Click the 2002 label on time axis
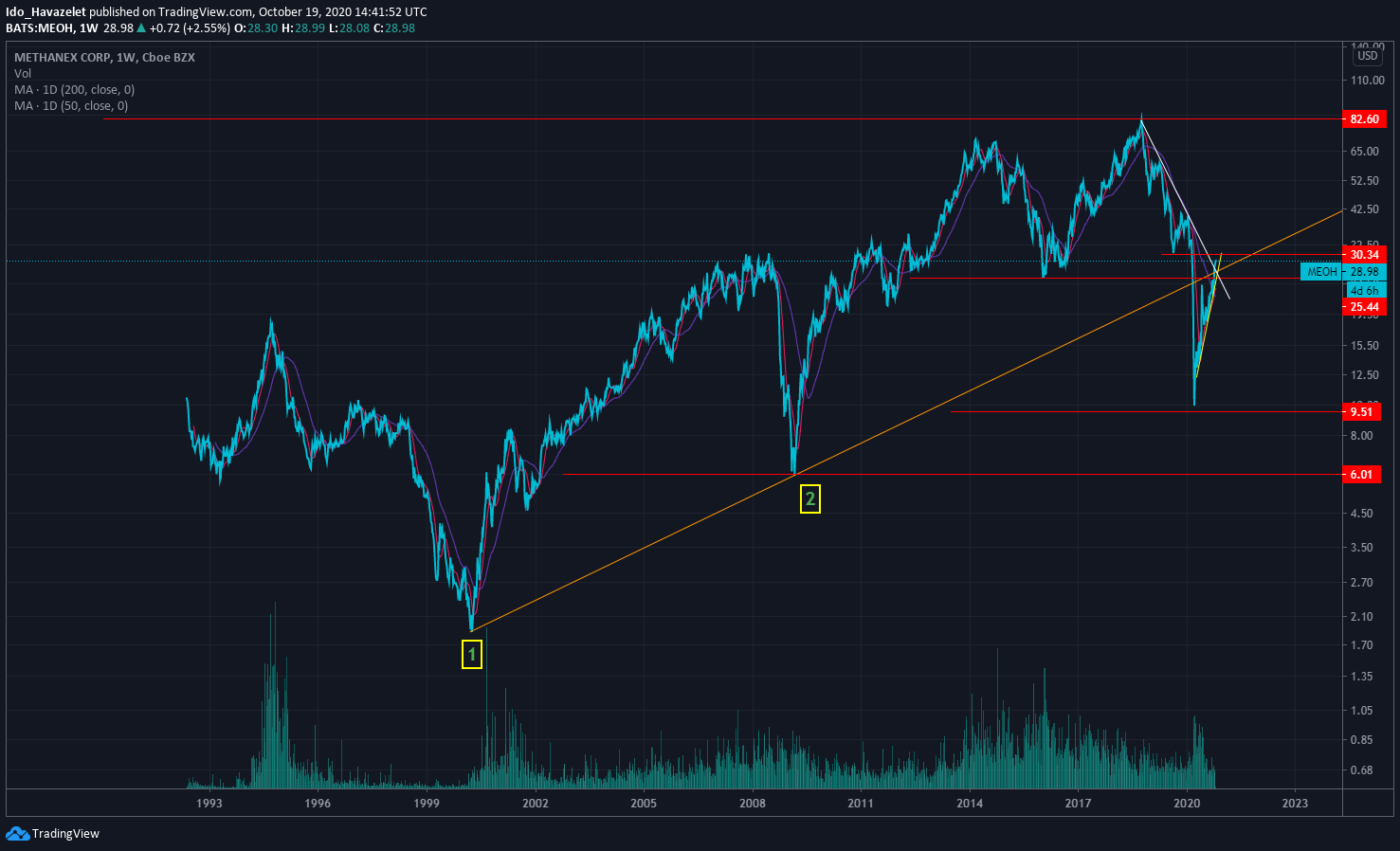Image resolution: width=1400 pixels, height=851 pixels. 535,804
